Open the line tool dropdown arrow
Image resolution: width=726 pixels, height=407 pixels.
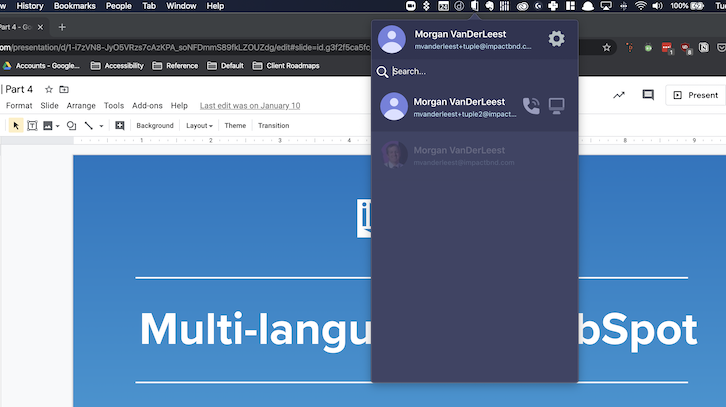(x=101, y=127)
